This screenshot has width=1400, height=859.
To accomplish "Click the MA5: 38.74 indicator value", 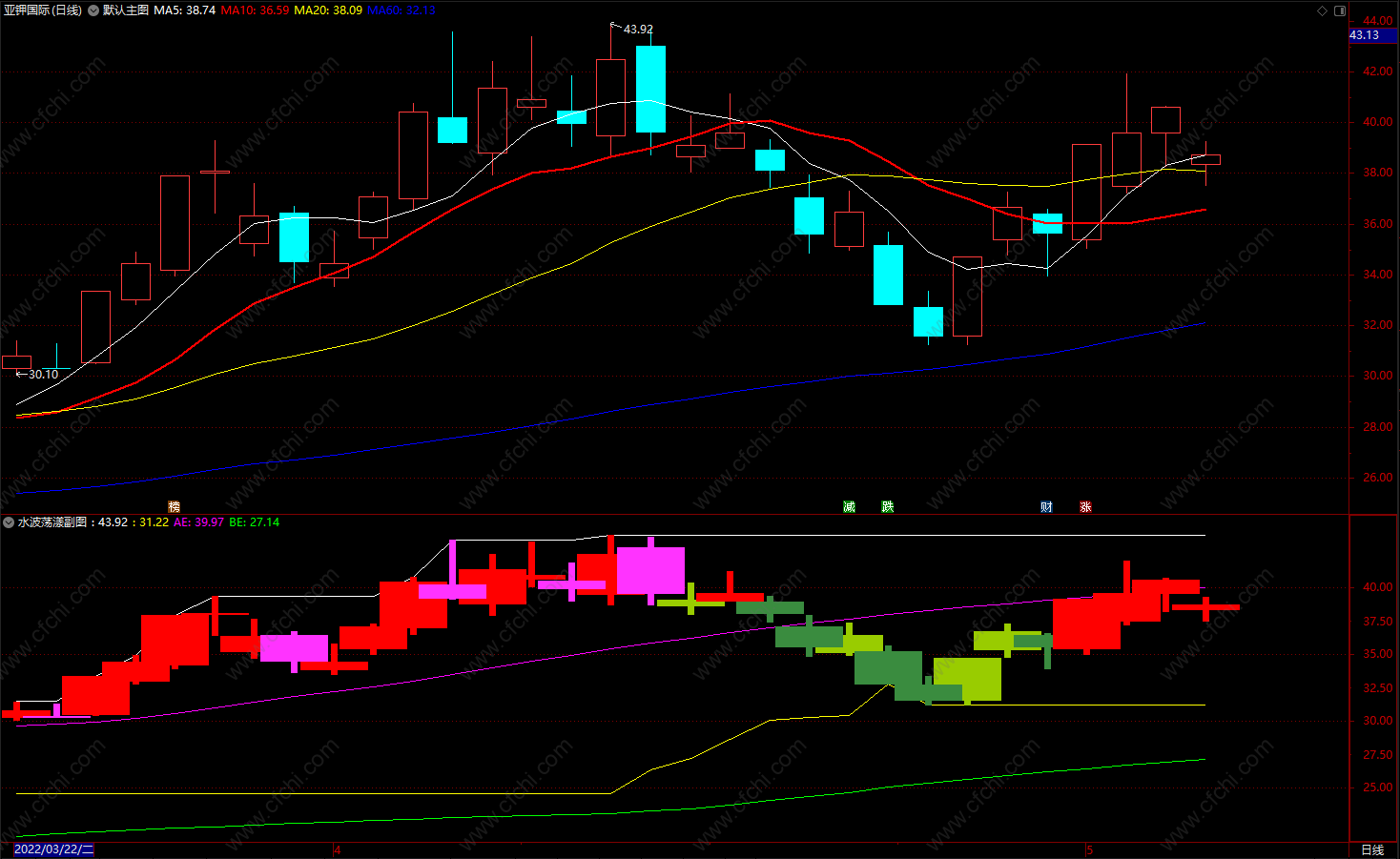I will tap(184, 10).
